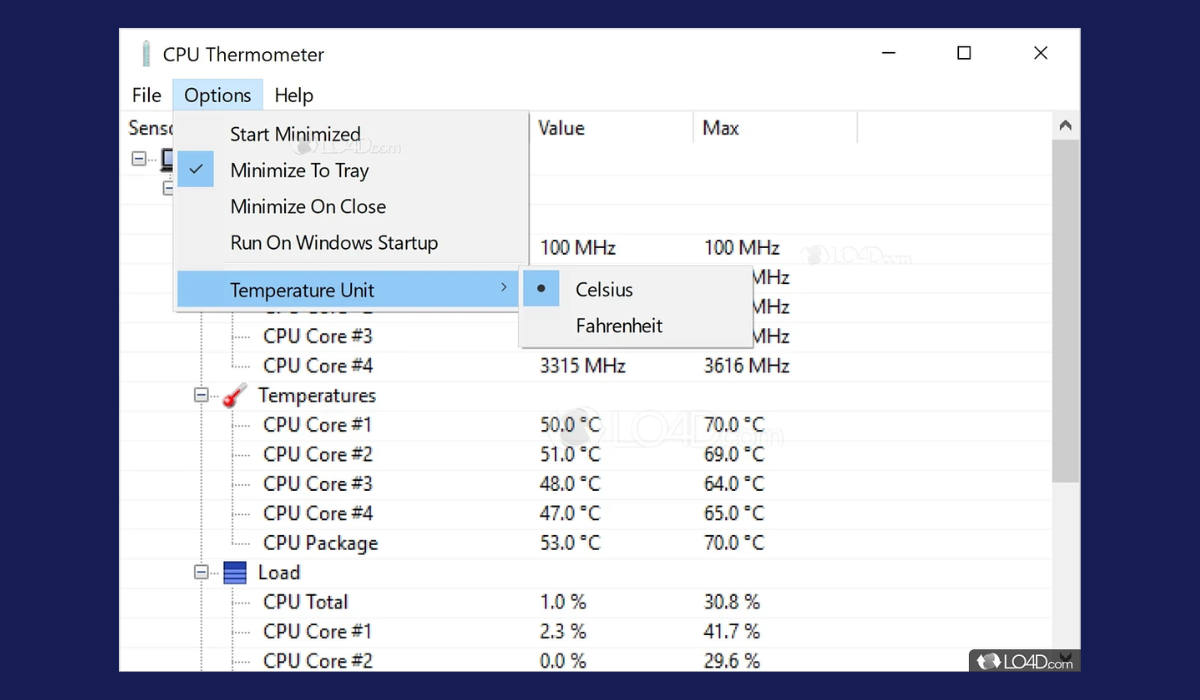This screenshot has height=700, width=1200.
Task: Click the CPU Thermometer window title text
Action: (x=244, y=54)
